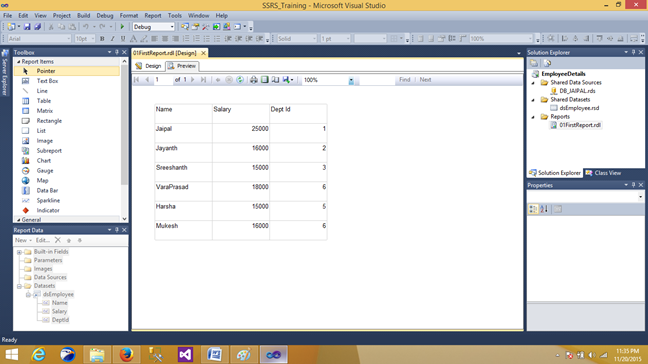This screenshot has width=648, height=364.
Task: Click the current page number field
Action: coord(163,80)
